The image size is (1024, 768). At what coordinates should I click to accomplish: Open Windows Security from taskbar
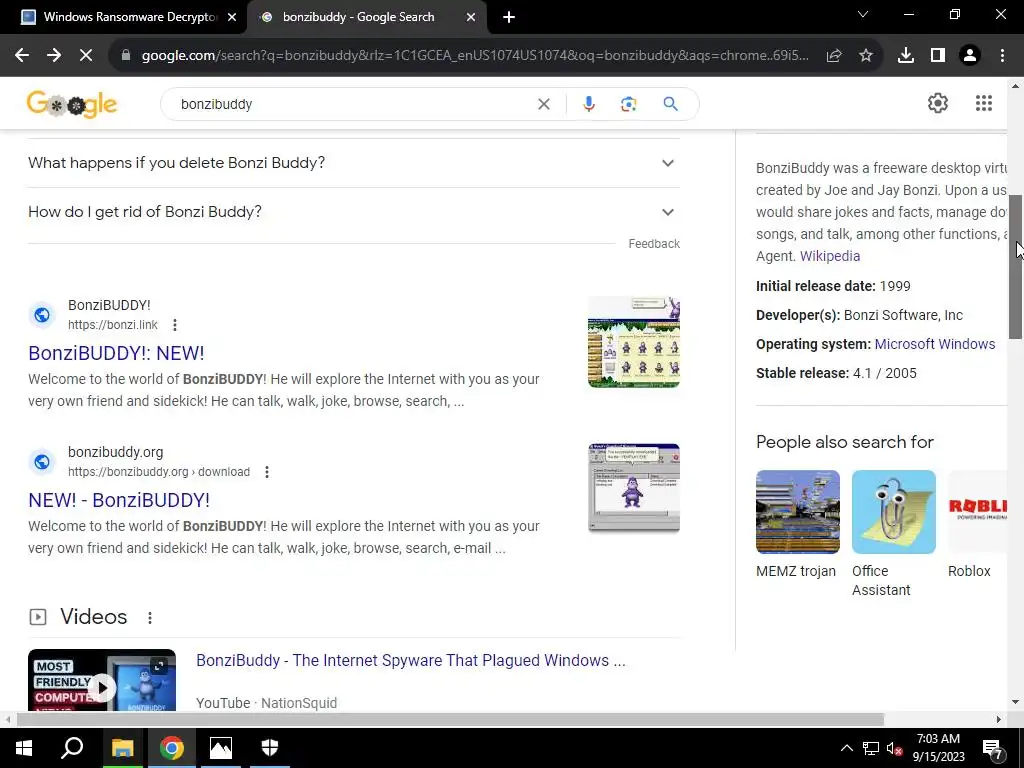click(x=270, y=748)
